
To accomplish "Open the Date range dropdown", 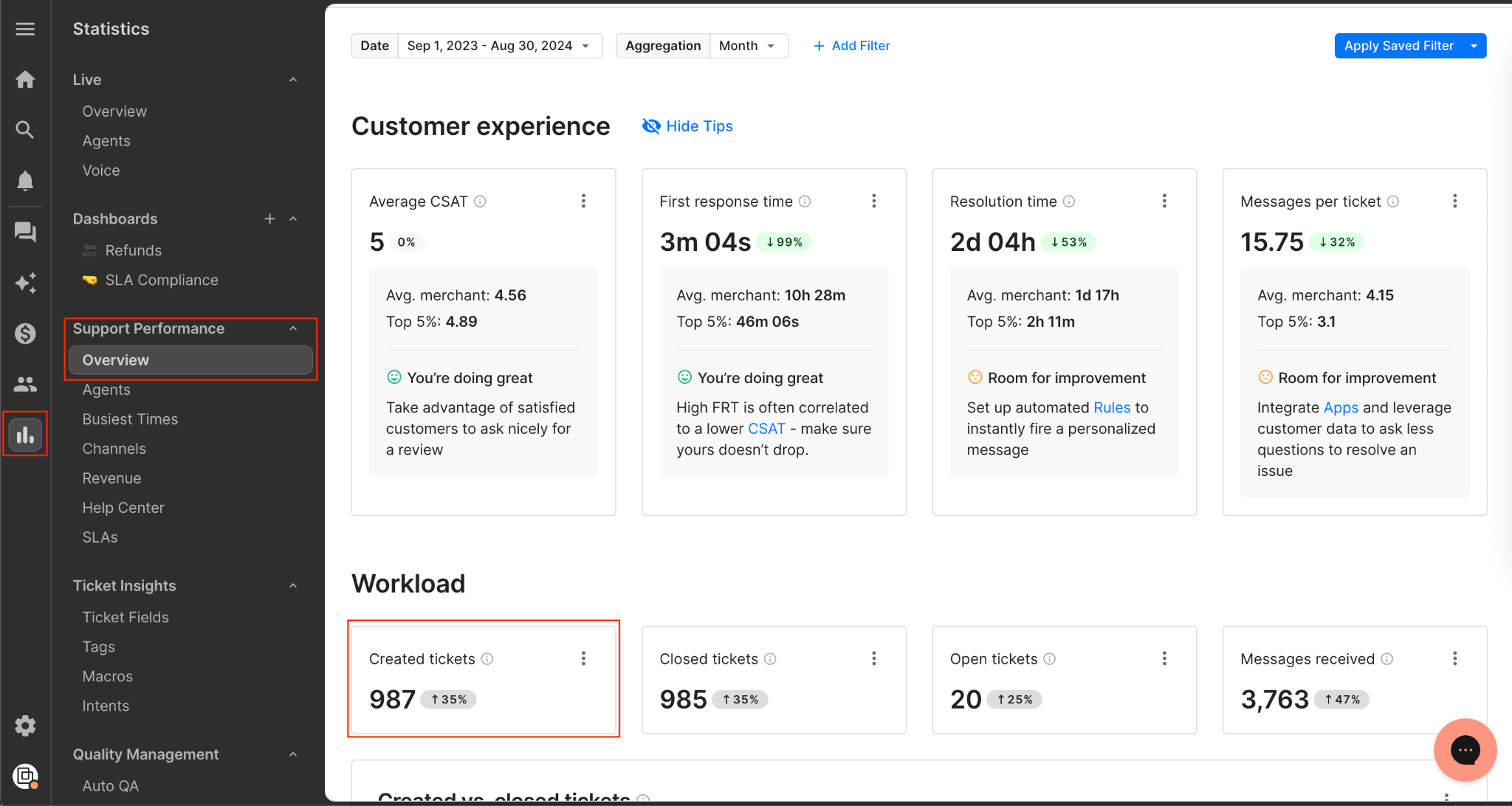I will coord(499,46).
